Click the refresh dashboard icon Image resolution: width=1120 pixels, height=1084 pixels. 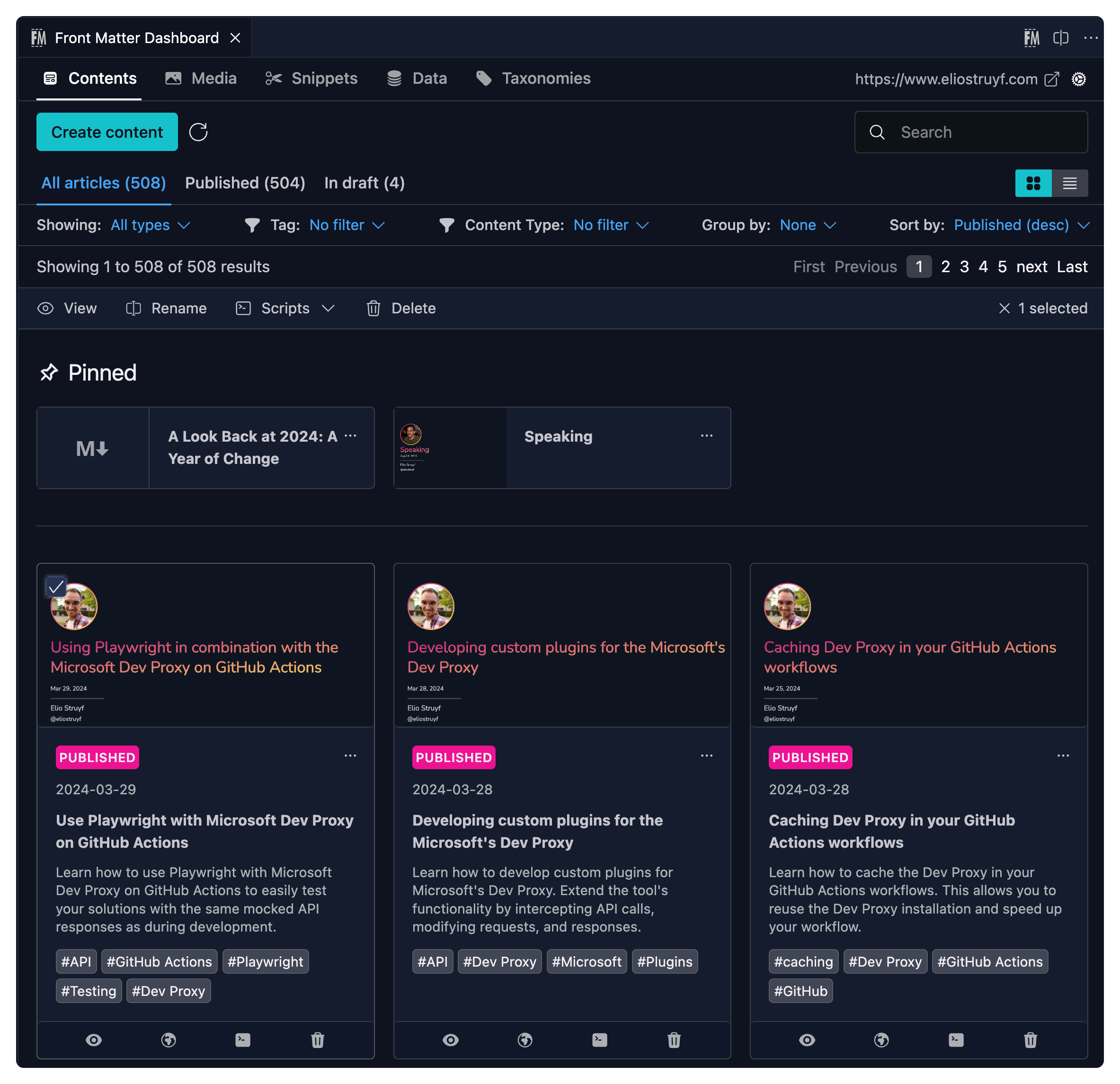[x=198, y=132]
